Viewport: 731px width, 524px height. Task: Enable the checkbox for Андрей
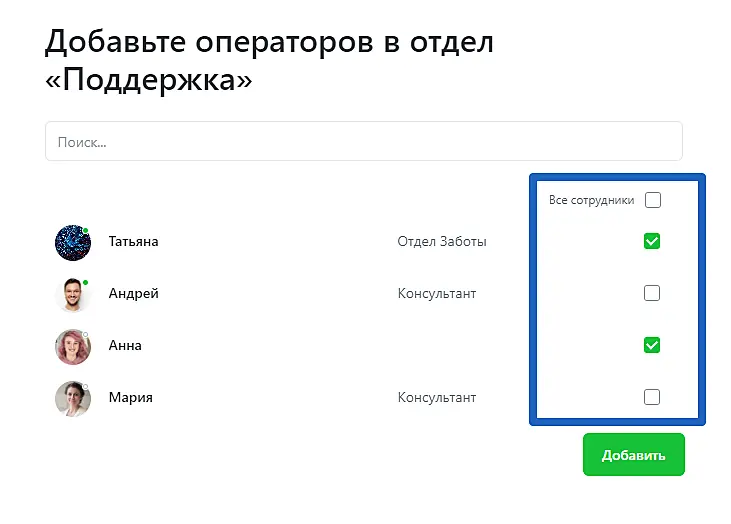coord(652,293)
